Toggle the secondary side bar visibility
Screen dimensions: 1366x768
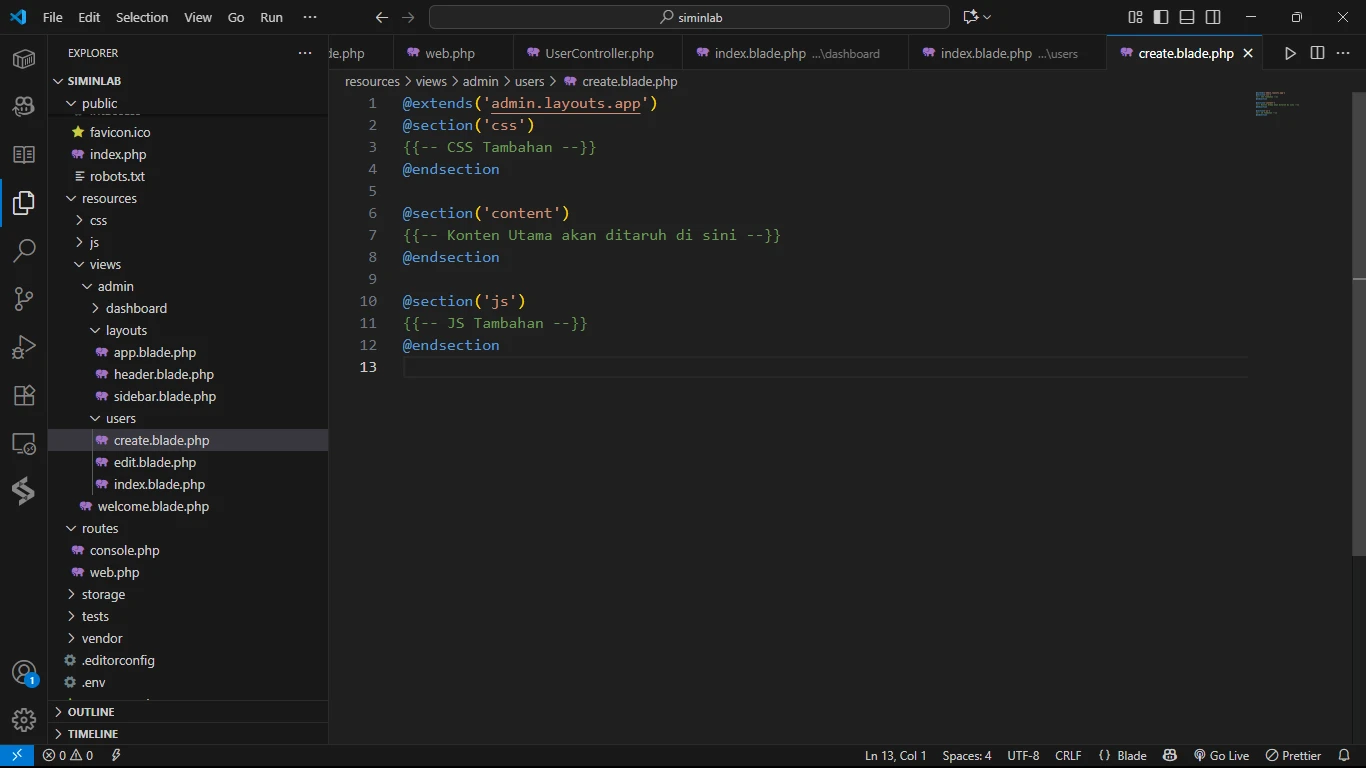point(1213,17)
